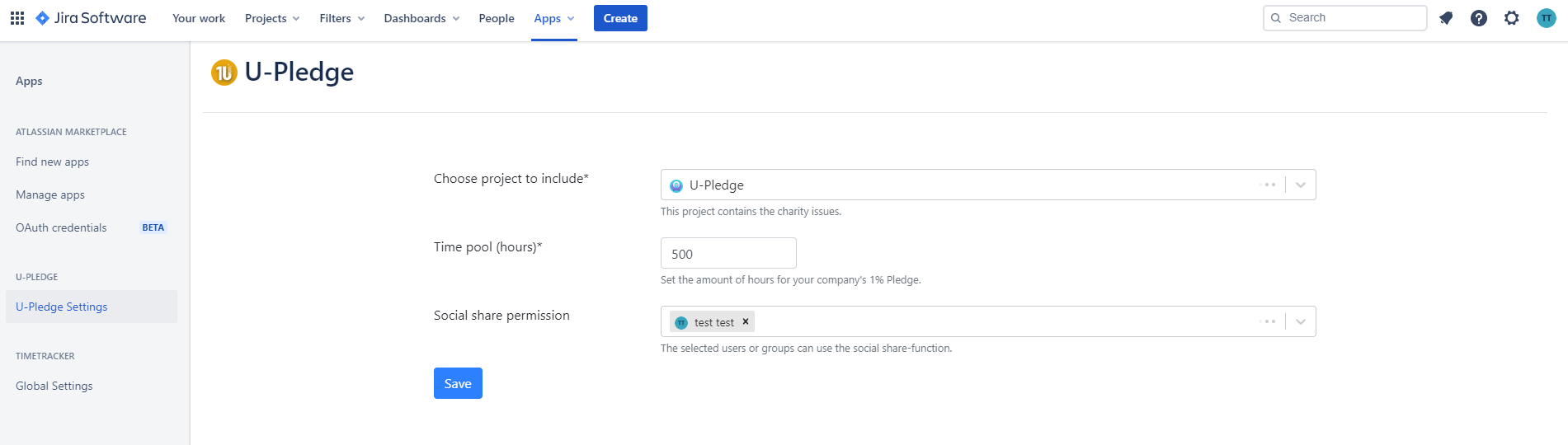Viewport: 1568px width, 445px height.
Task: Open the notifications icon
Action: [1446, 18]
